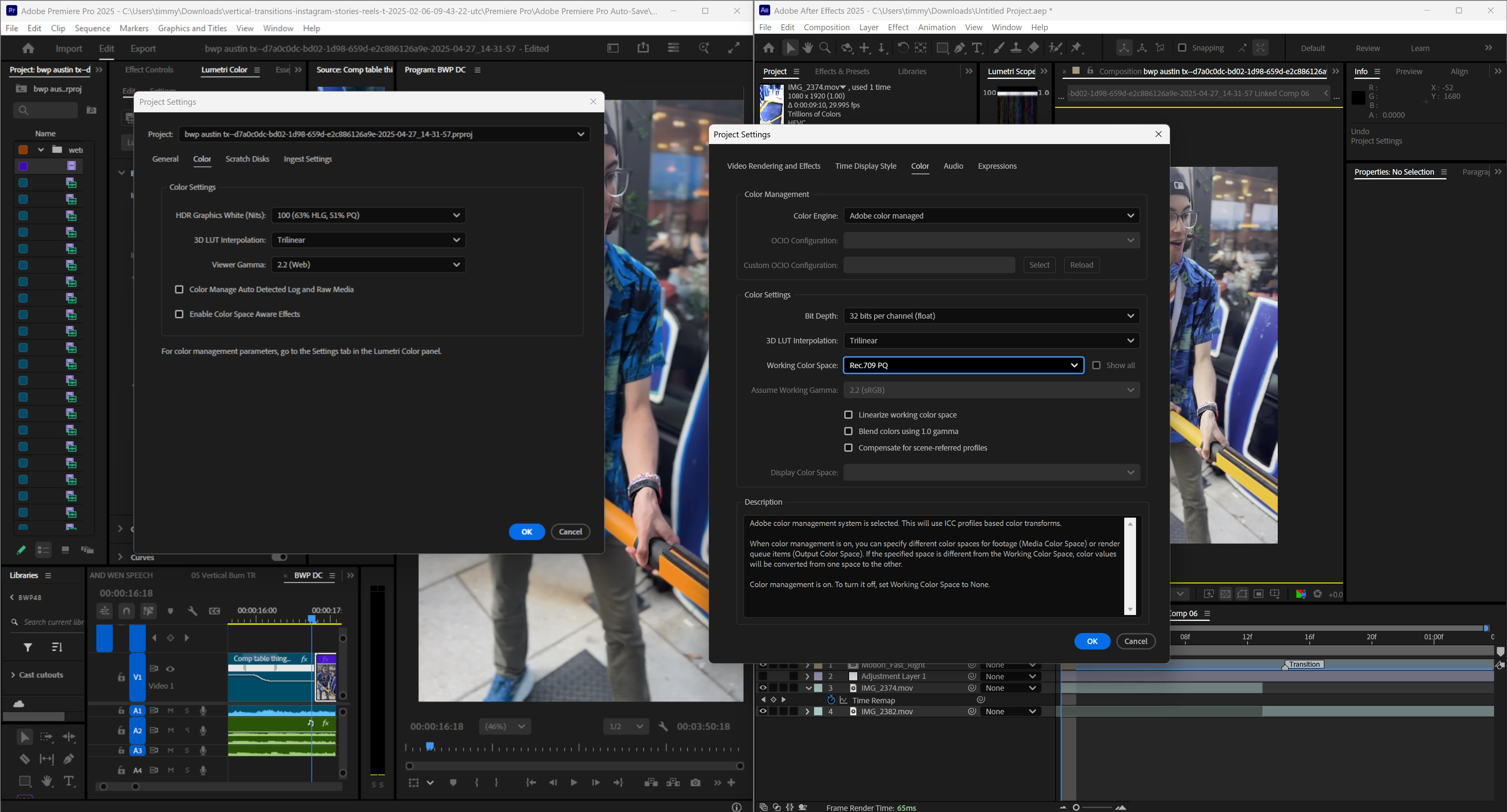Select the Pen tool in After Effects toolbar
The image size is (1507, 812).
(959, 48)
